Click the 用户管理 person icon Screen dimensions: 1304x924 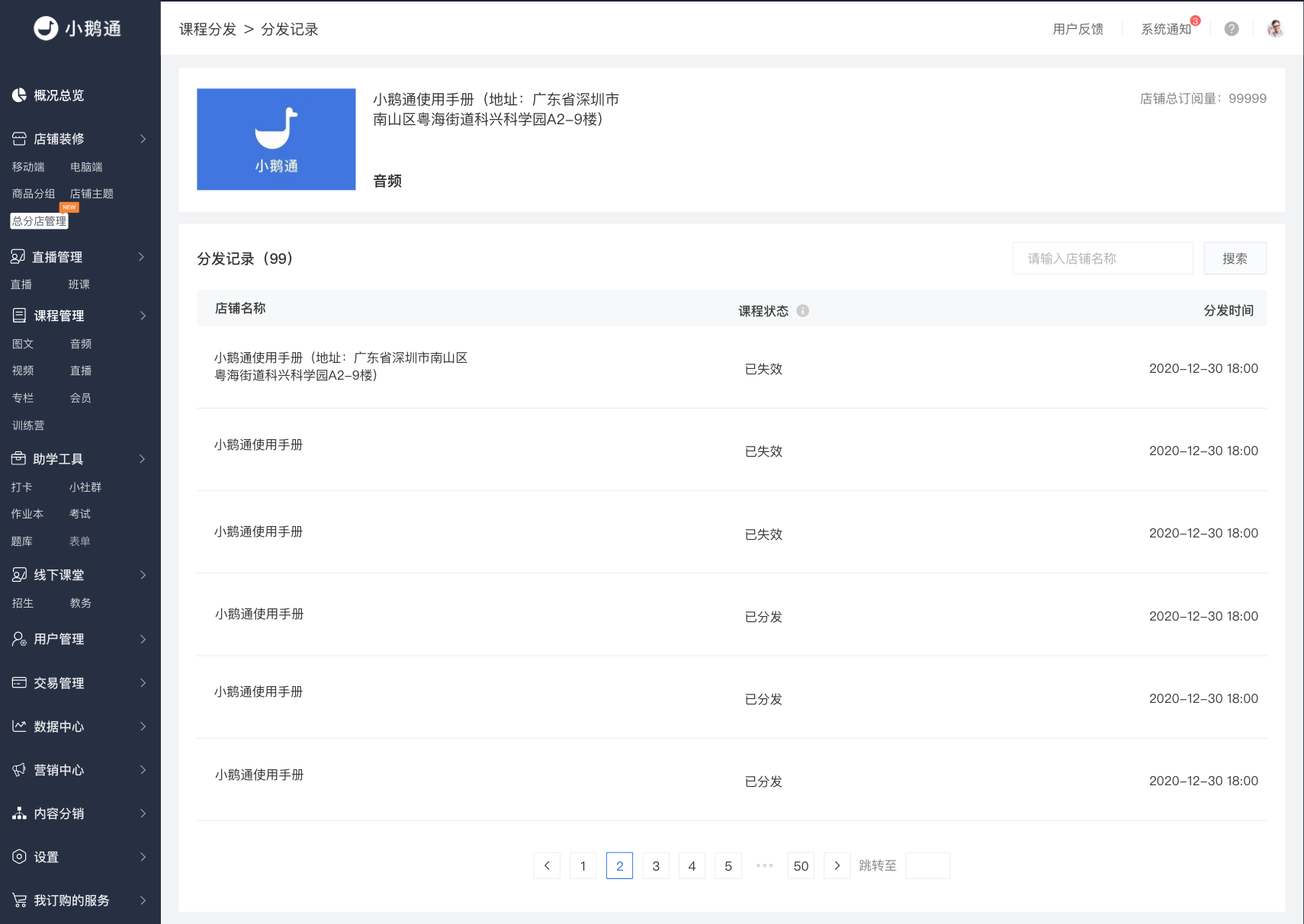click(x=19, y=639)
